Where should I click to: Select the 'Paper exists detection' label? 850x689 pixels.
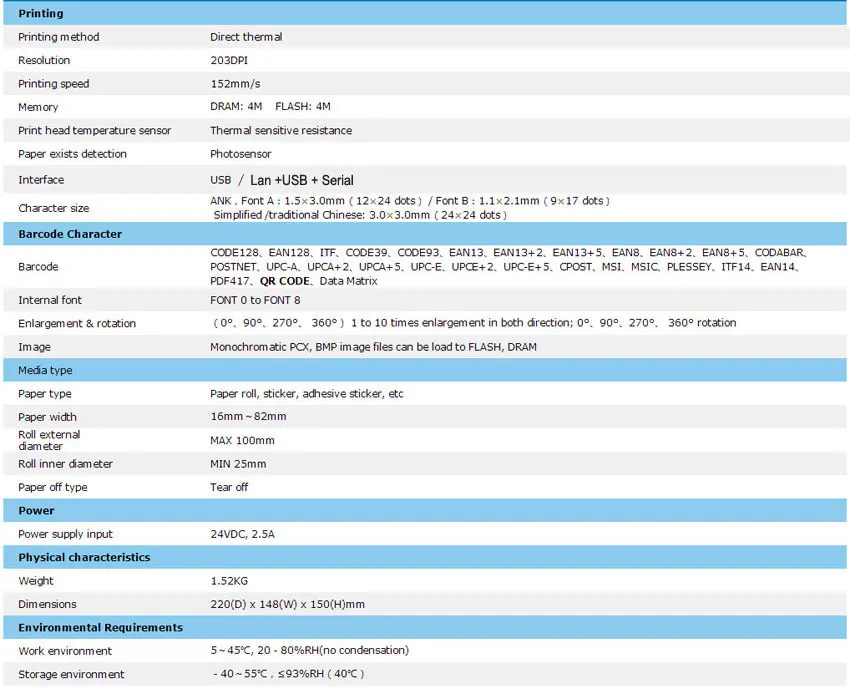[72, 154]
